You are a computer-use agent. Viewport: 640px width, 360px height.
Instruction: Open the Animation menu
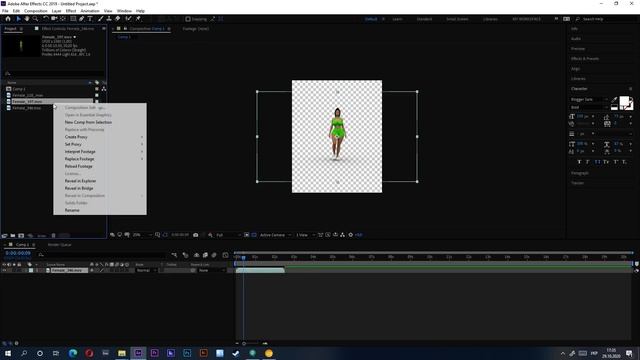coord(90,11)
